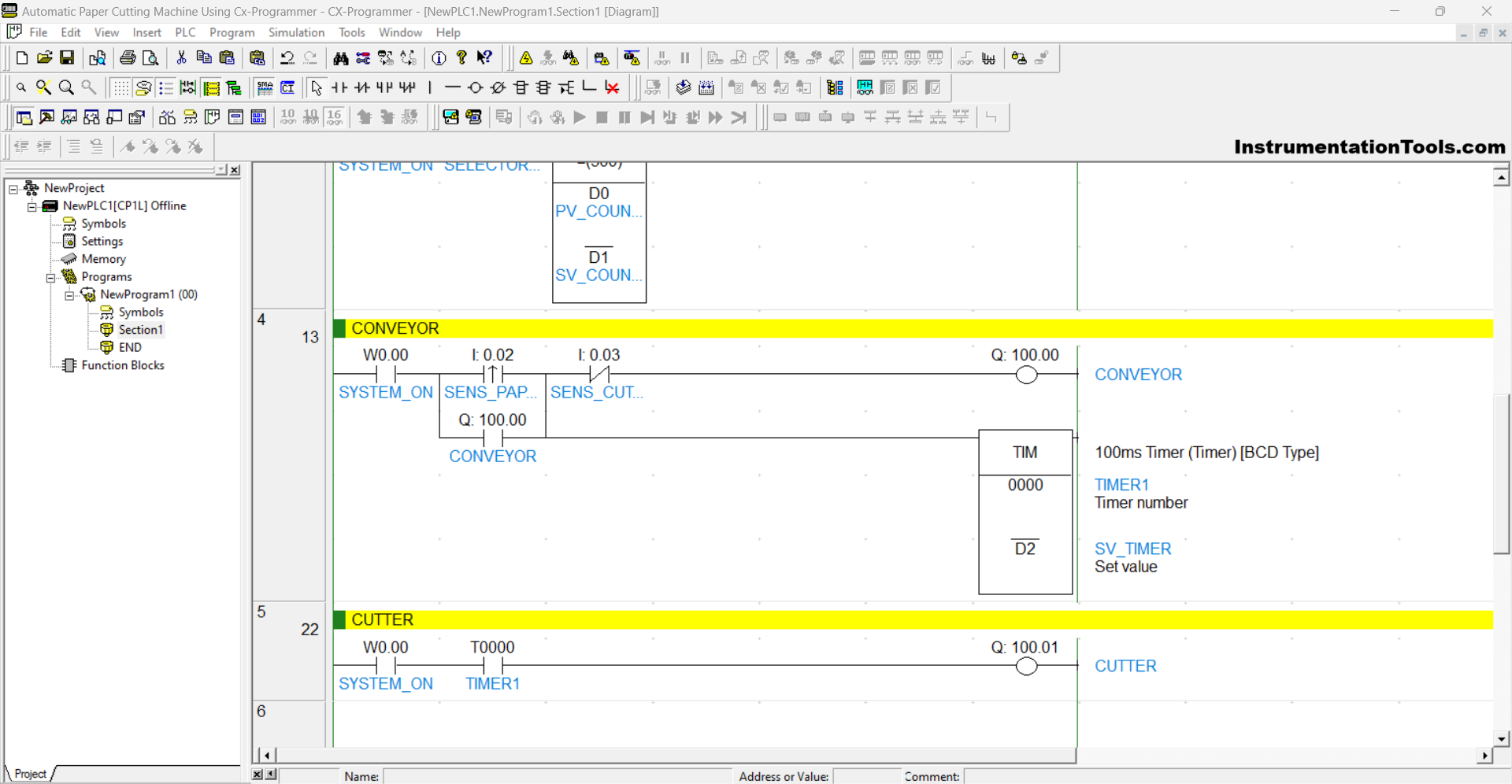Toggle the project workspace pane button
Image resolution: width=1512 pixels, height=784 pixels.
click(24, 117)
